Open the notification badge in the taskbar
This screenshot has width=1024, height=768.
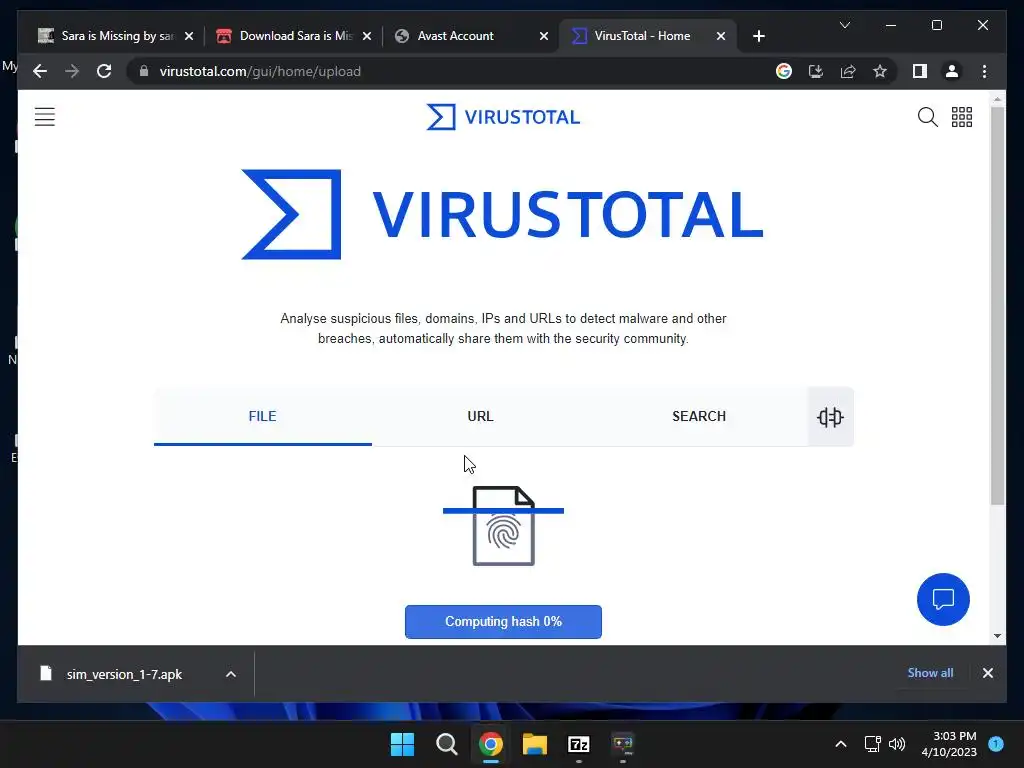tap(996, 743)
